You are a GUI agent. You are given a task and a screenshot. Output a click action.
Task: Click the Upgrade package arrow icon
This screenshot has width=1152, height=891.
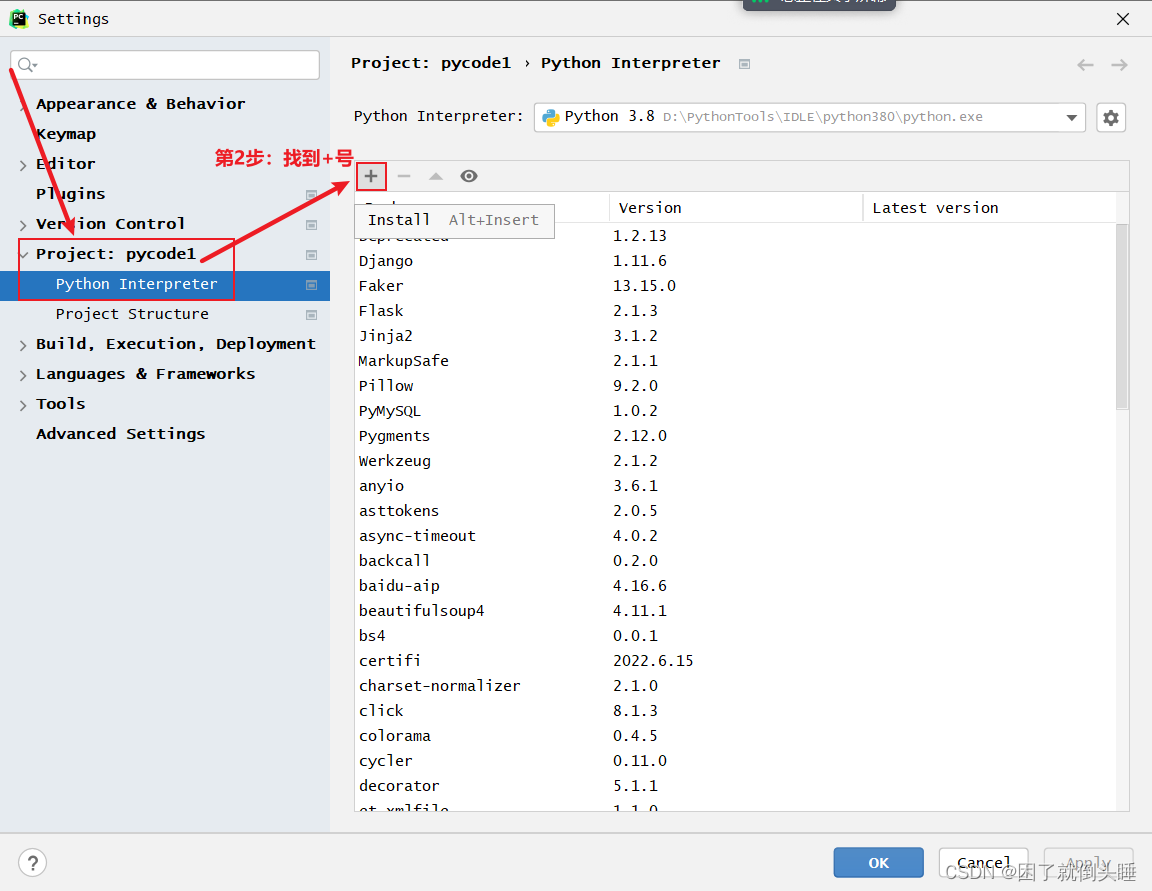pyautogui.click(x=436, y=176)
